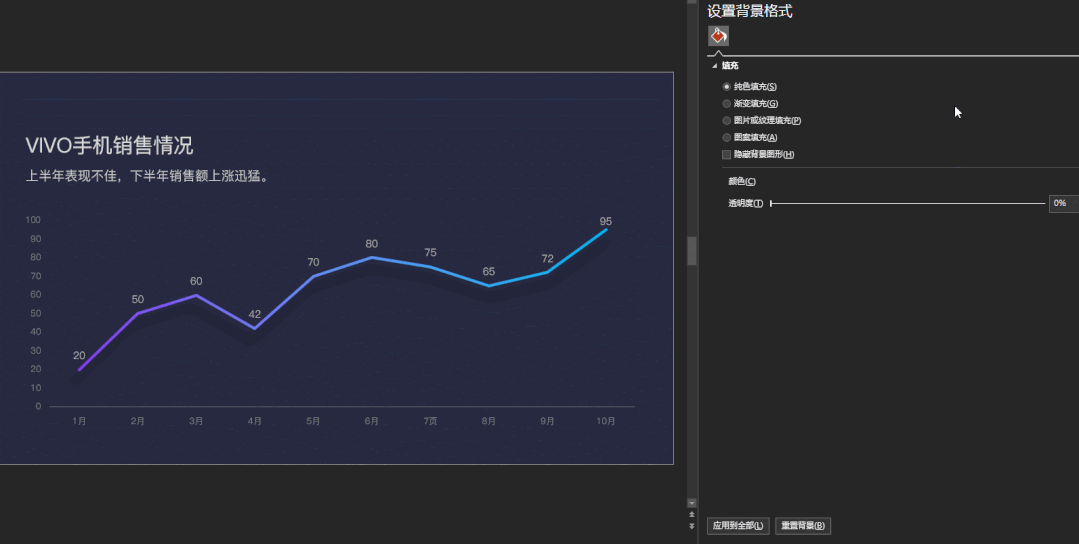Click the 95 data label on the chart
This screenshot has width=1079, height=544.
(x=606, y=221)
